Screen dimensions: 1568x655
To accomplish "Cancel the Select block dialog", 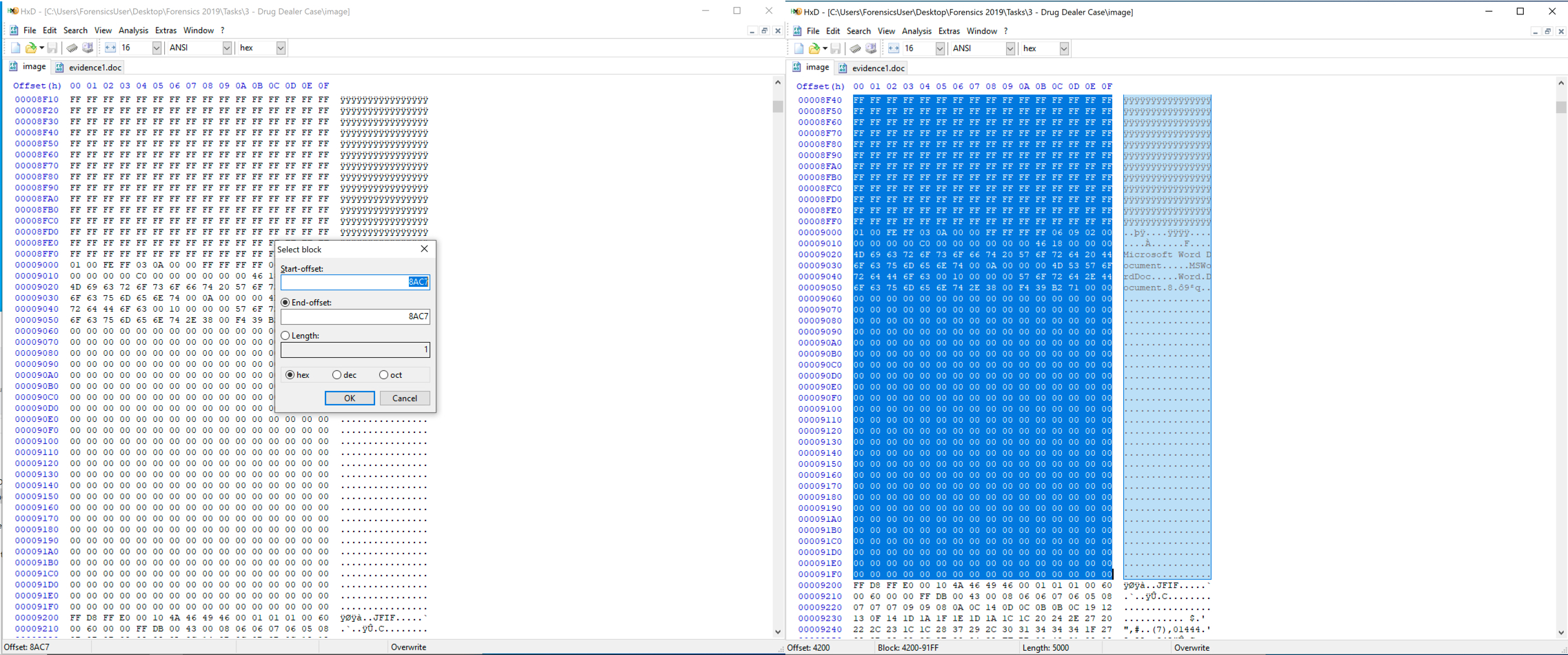I will (x=404, y=398).
